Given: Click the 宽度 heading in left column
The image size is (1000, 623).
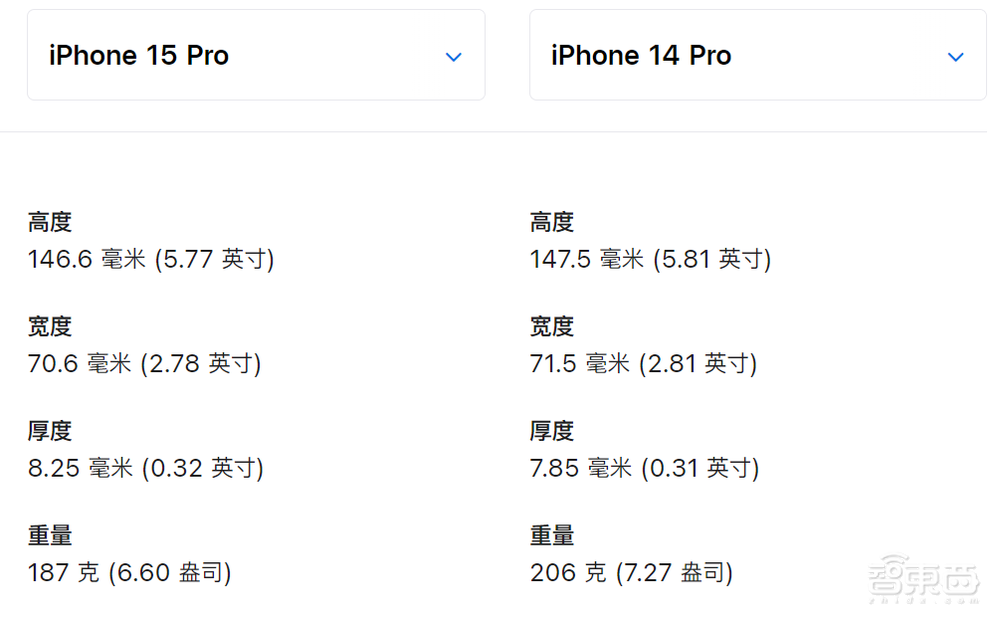Looking at the screenshot, I should (x=49, y=326).
